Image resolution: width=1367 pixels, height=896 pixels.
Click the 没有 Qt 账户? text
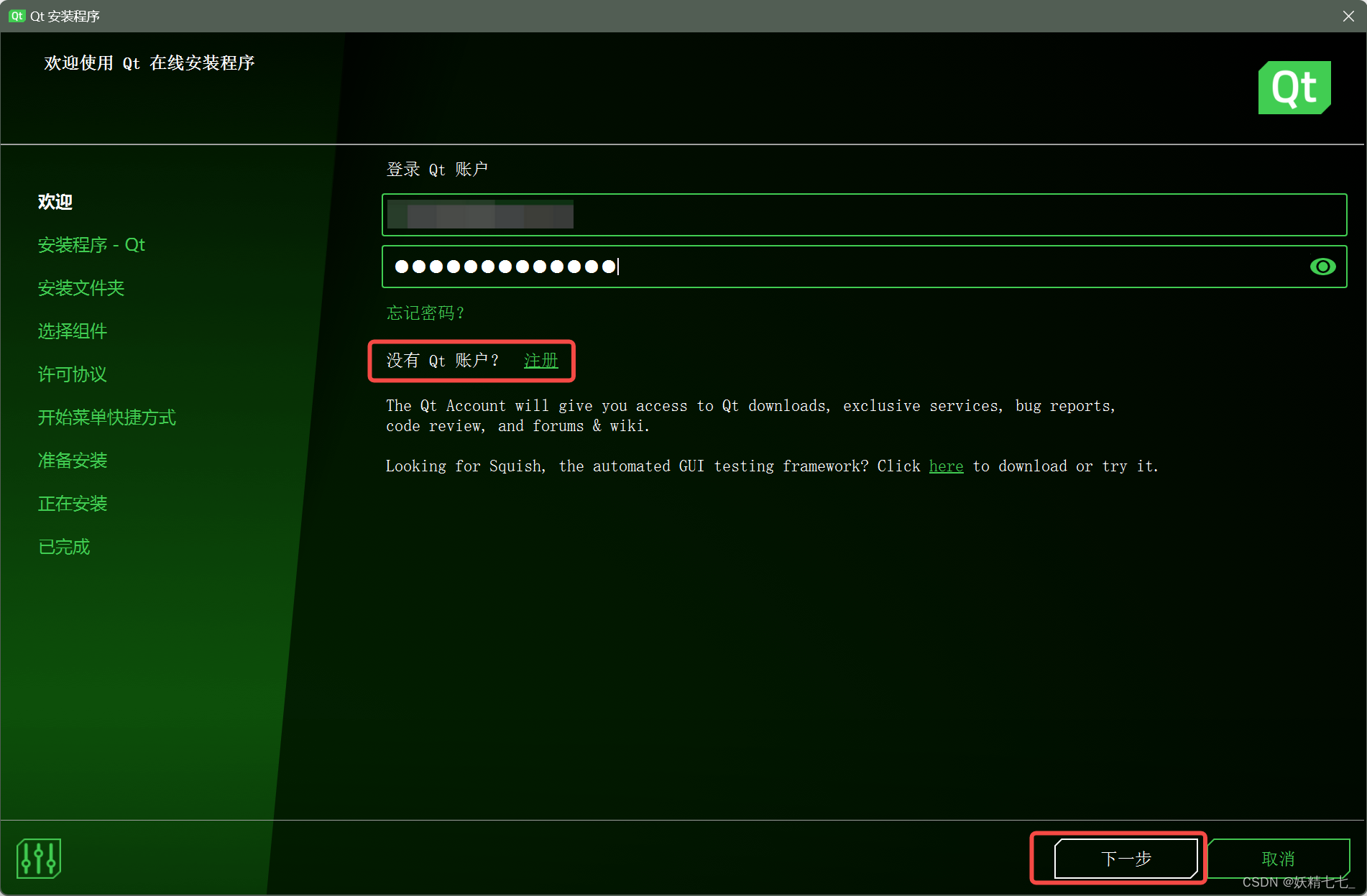pos(443,360)
